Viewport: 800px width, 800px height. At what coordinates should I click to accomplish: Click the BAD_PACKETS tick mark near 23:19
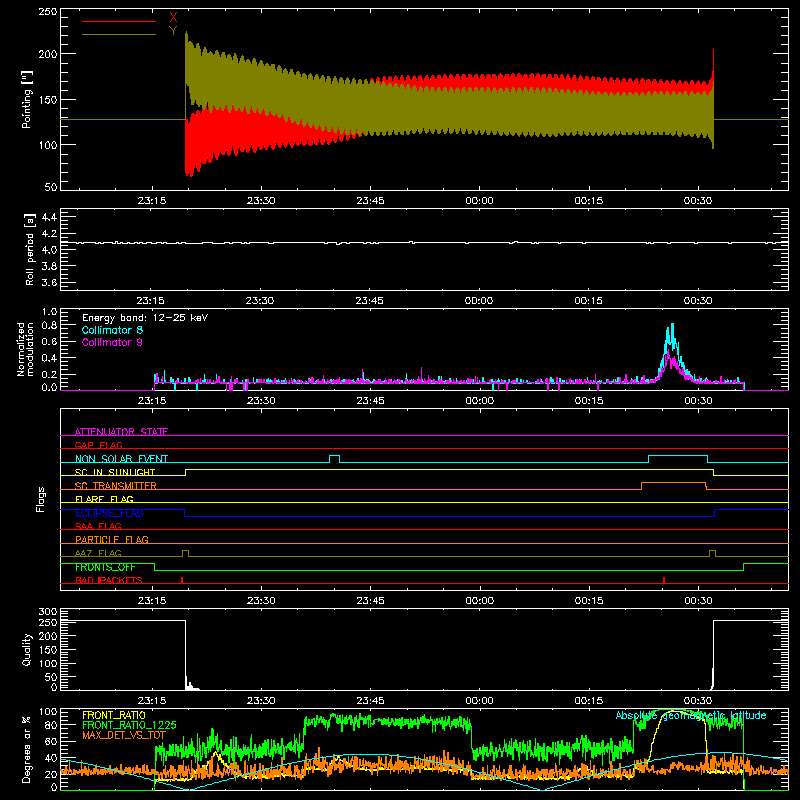(x=182, y=580)
